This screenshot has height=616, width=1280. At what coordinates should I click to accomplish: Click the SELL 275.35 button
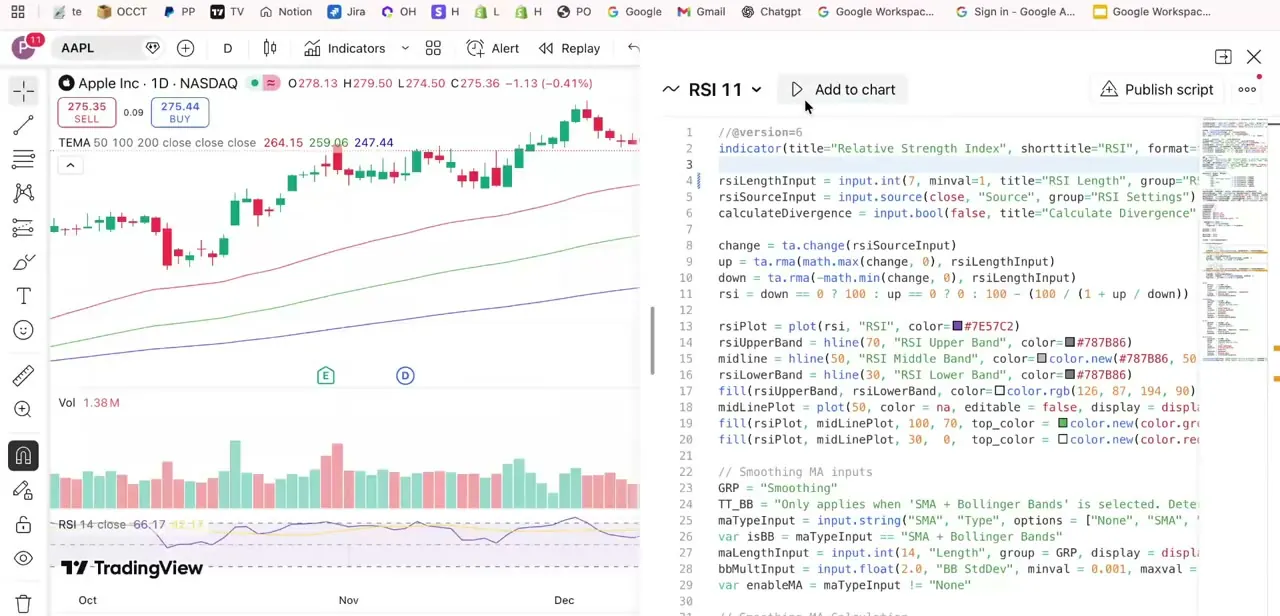coord(87,112)
